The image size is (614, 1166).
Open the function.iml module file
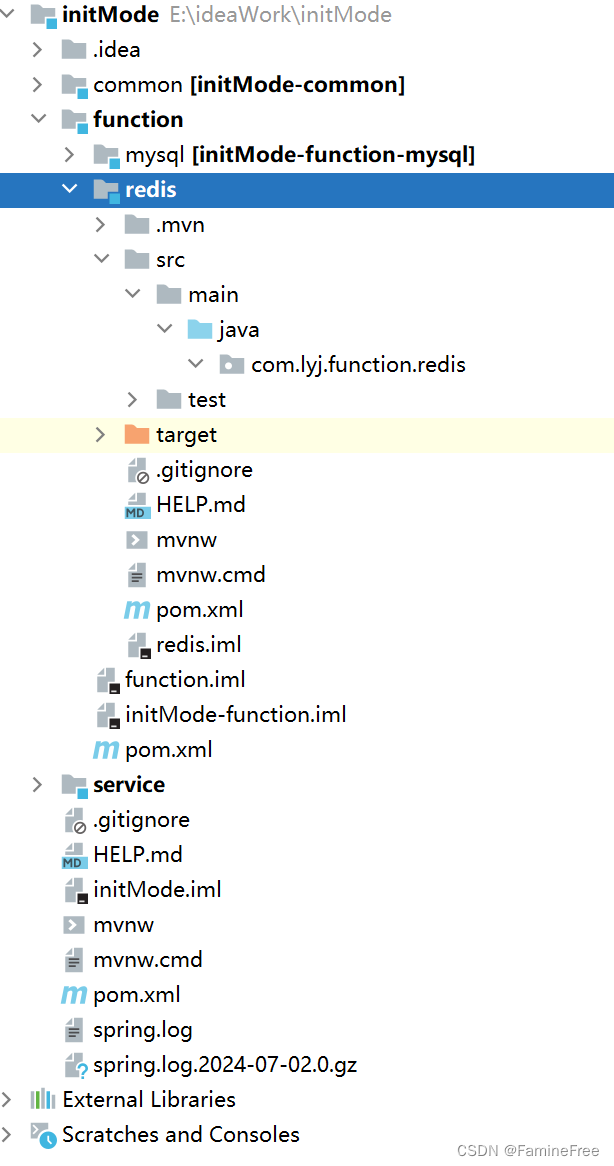(x=185, y=679)
